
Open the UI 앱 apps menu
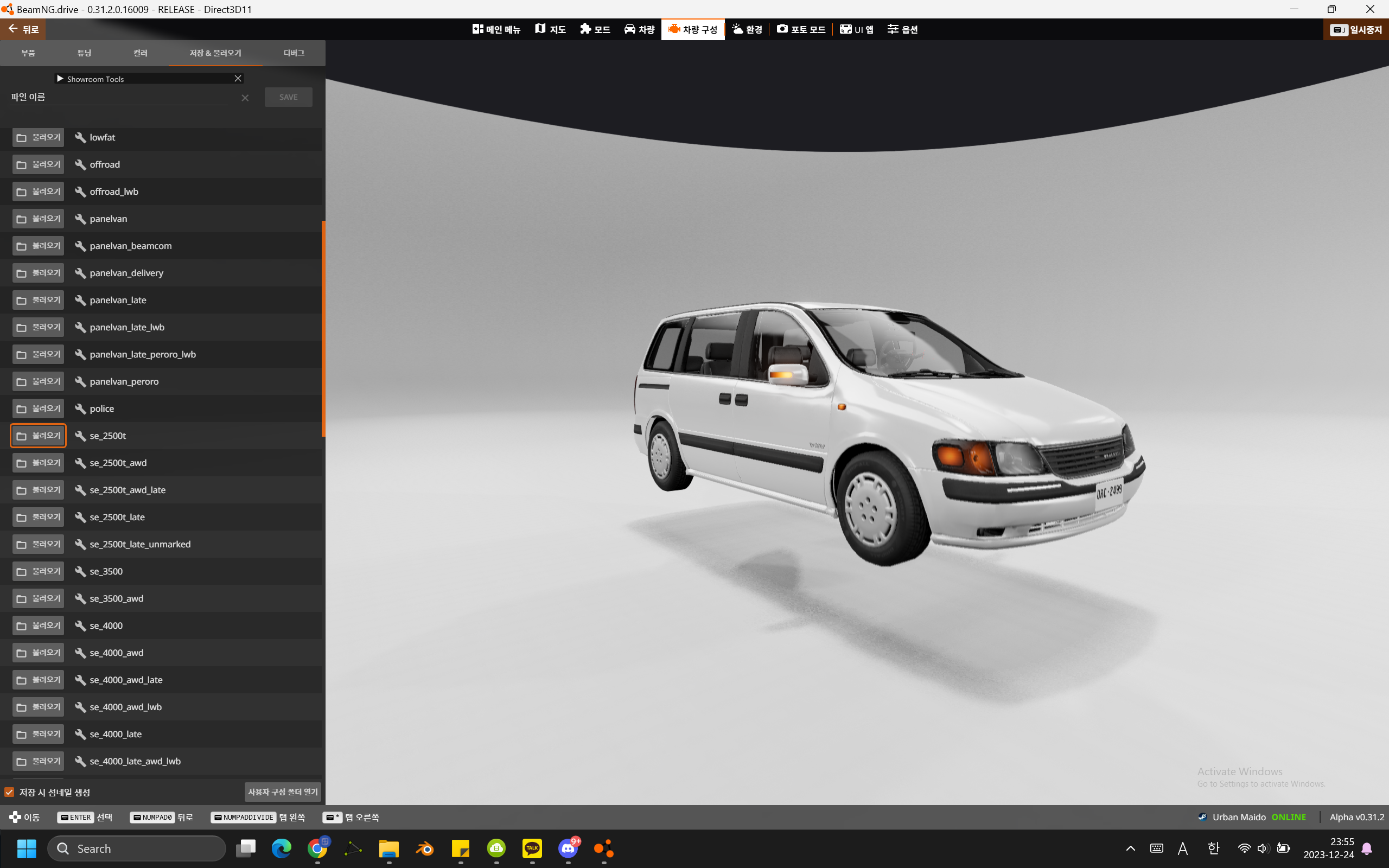pos(856,29)
